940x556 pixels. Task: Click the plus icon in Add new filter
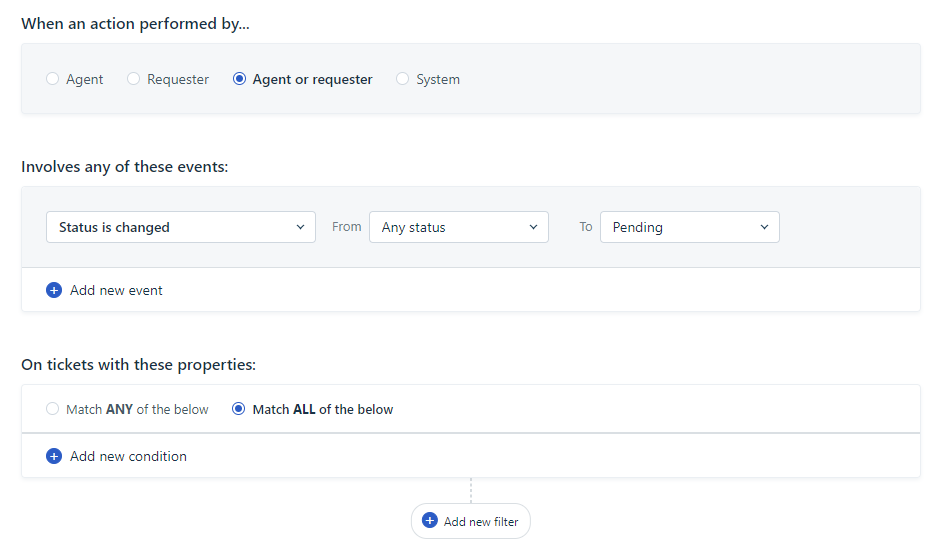pos(430,521)
